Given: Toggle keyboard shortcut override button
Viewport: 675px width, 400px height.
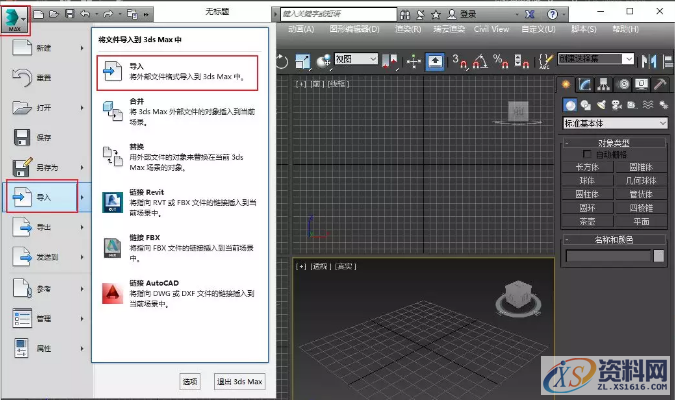Looking at the screenshot, I should (x=435, y=62).
